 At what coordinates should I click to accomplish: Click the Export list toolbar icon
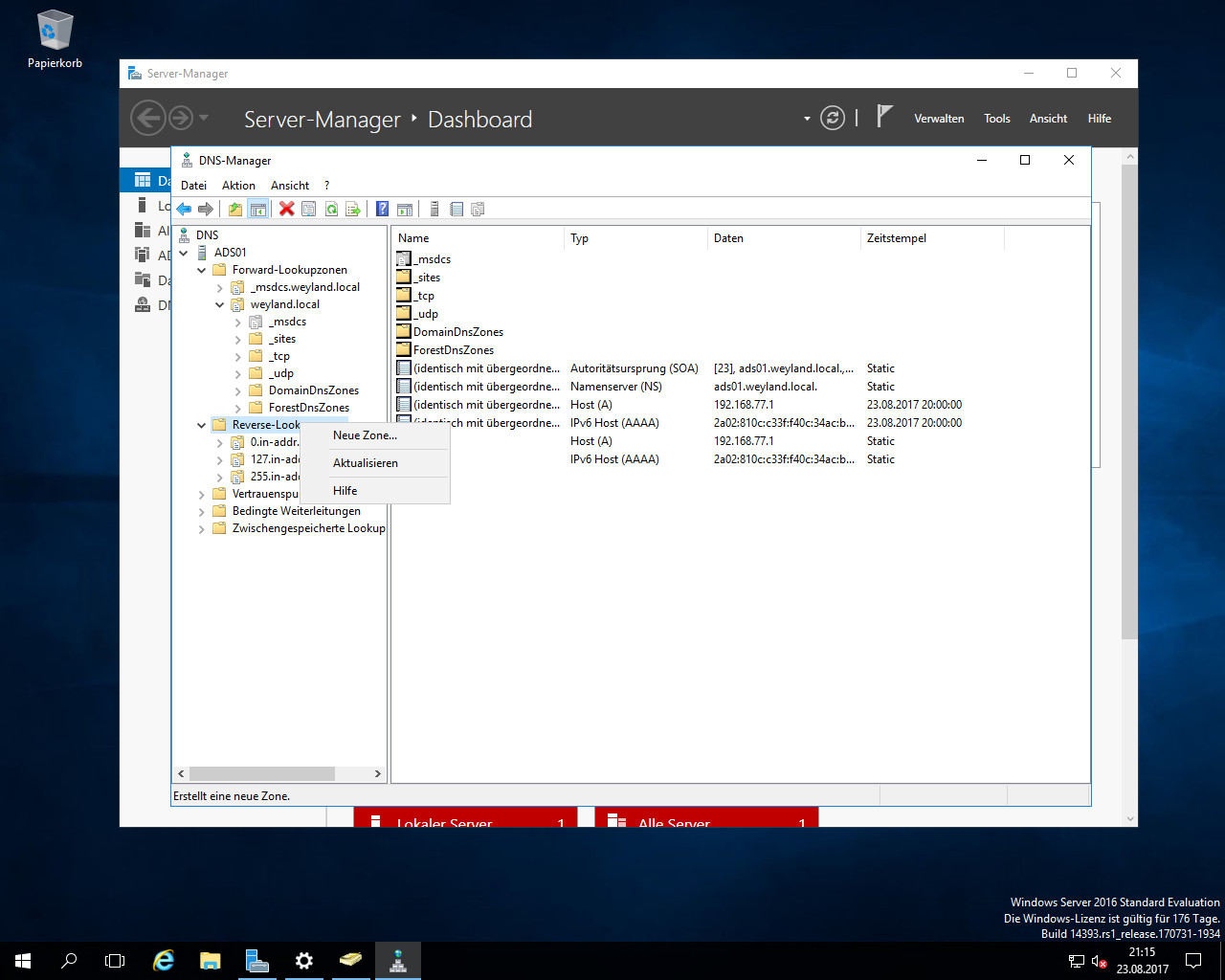pos(353,209)
